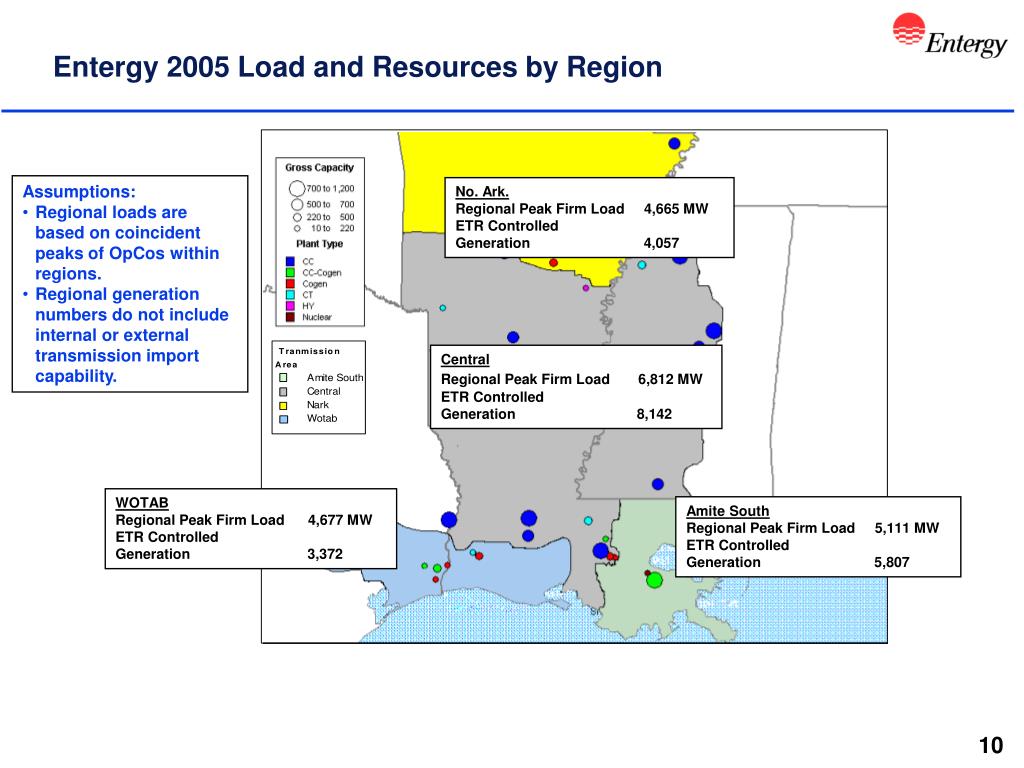The height and width of the screenshot is (768, 1024).
Task: Click the 4,057 generation value
Action: [x=662, y=243]
